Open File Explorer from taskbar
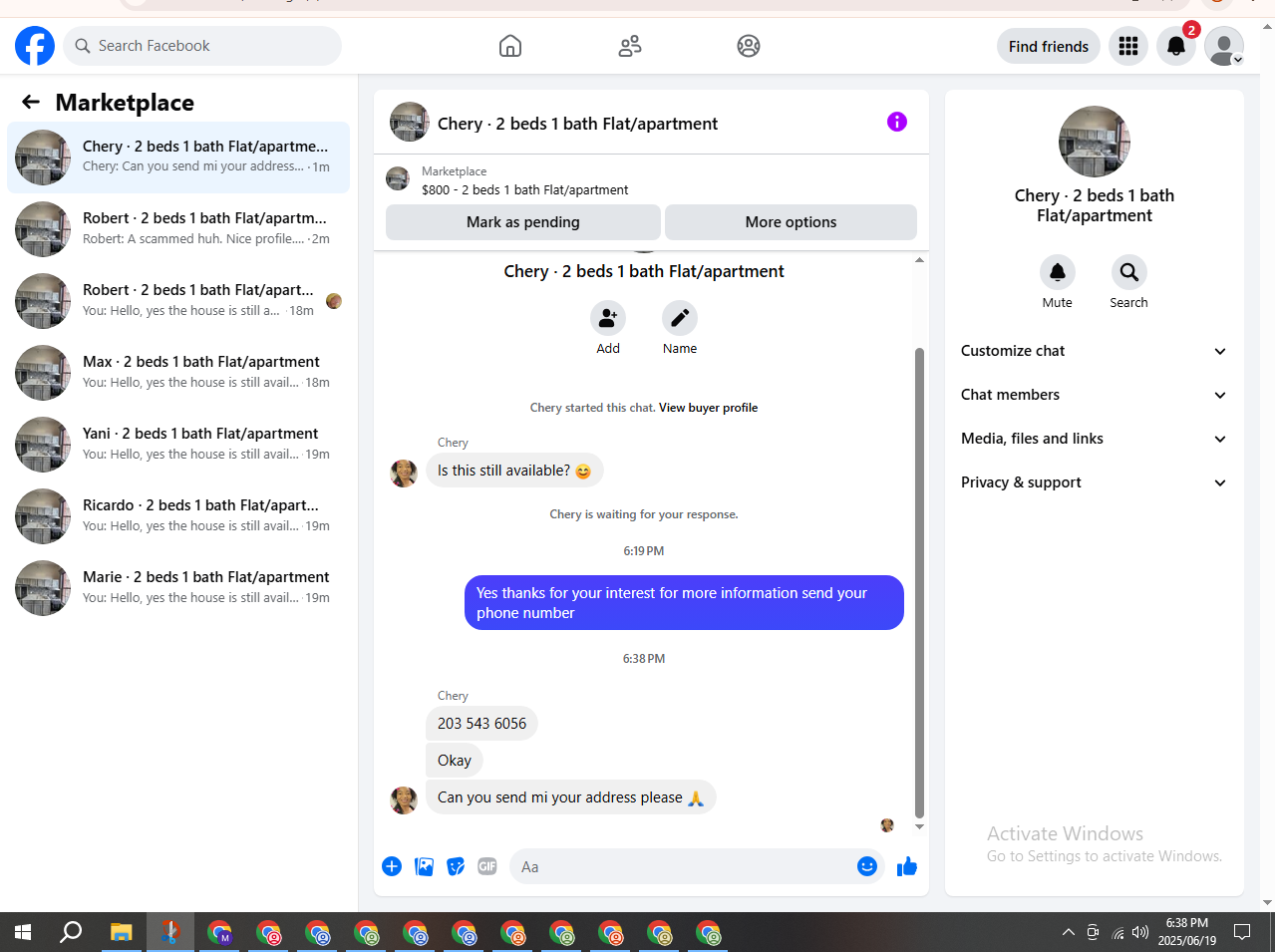Viewport: 1275px width, 952px height. click(x=122, y=933)
